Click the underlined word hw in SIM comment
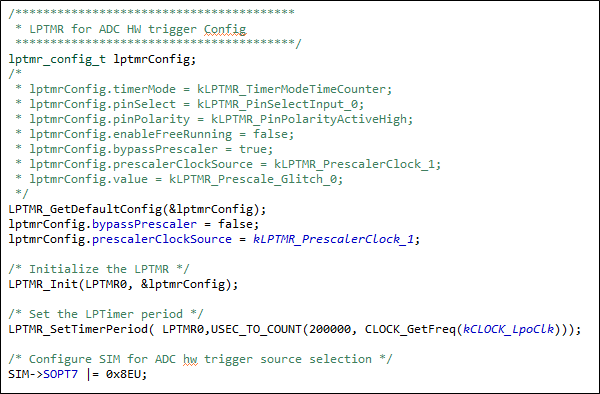This screenshot has height=394, width=600. click(190, 359)
